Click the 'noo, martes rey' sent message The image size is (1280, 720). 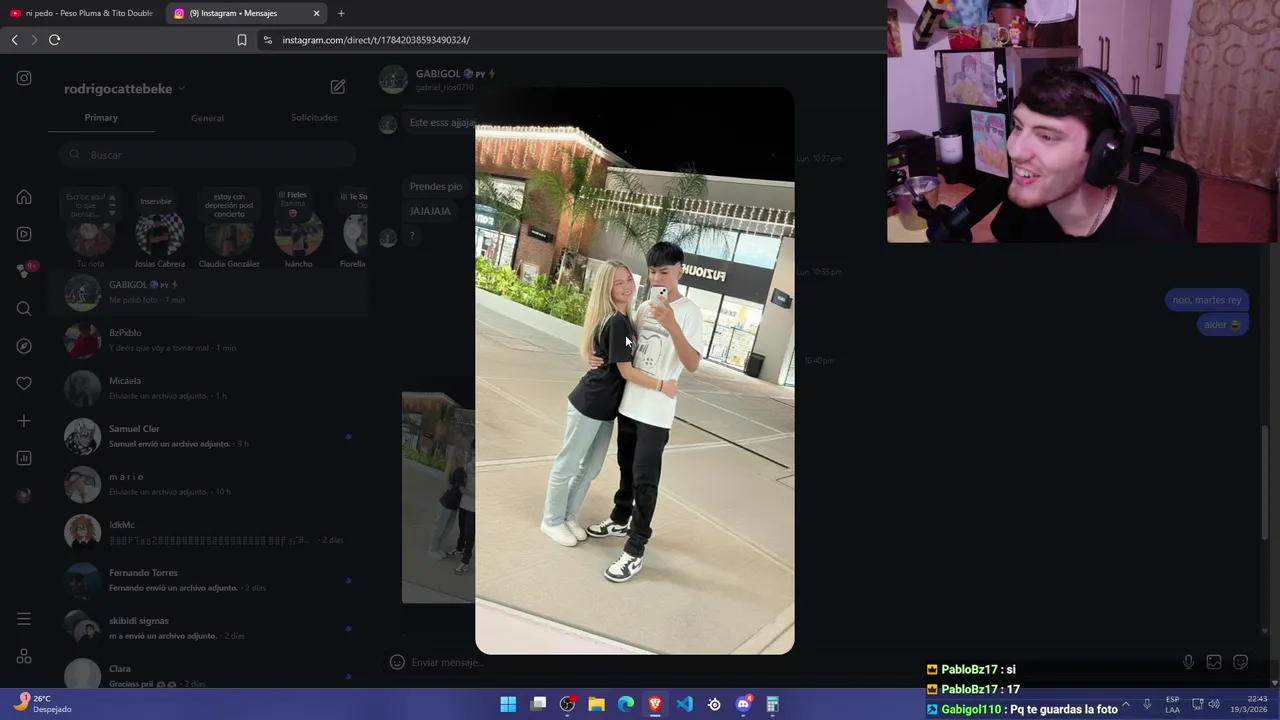pyautogui.click(x=1206, y=300)
